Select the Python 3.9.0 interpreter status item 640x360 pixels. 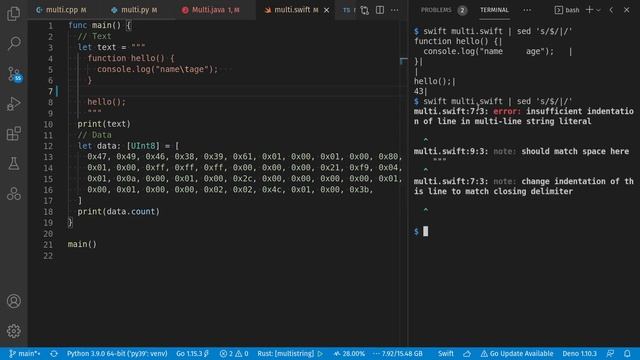coord(117,353)
